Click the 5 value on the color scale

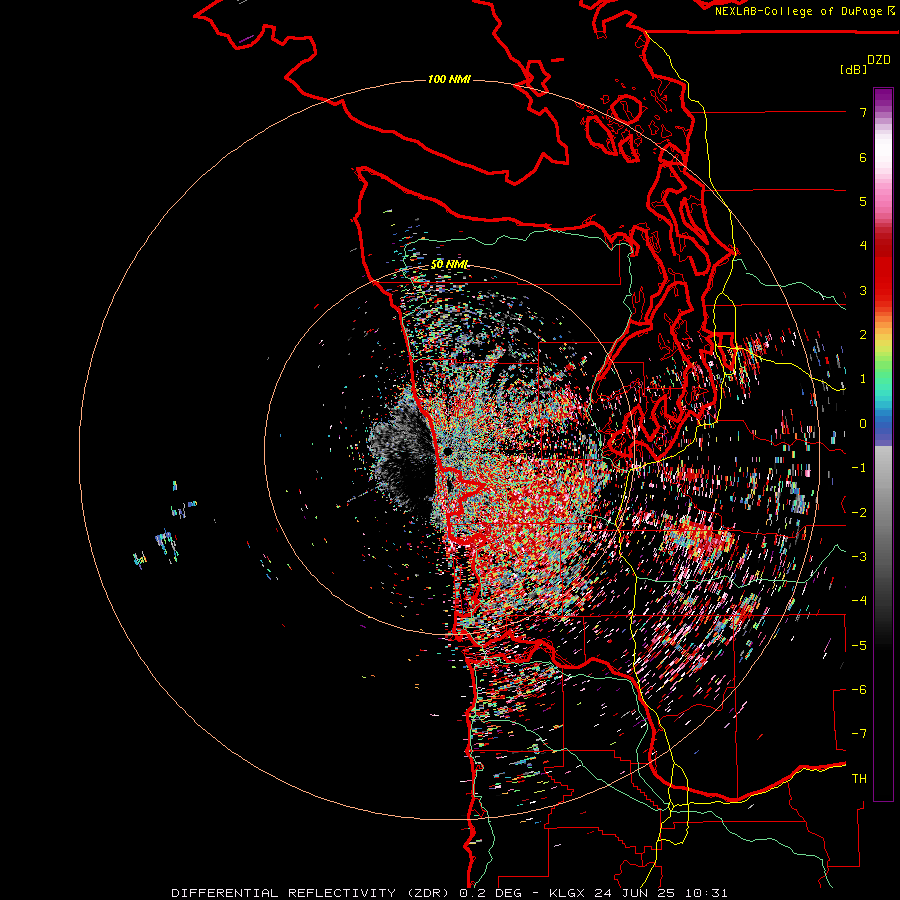(863, 201)
